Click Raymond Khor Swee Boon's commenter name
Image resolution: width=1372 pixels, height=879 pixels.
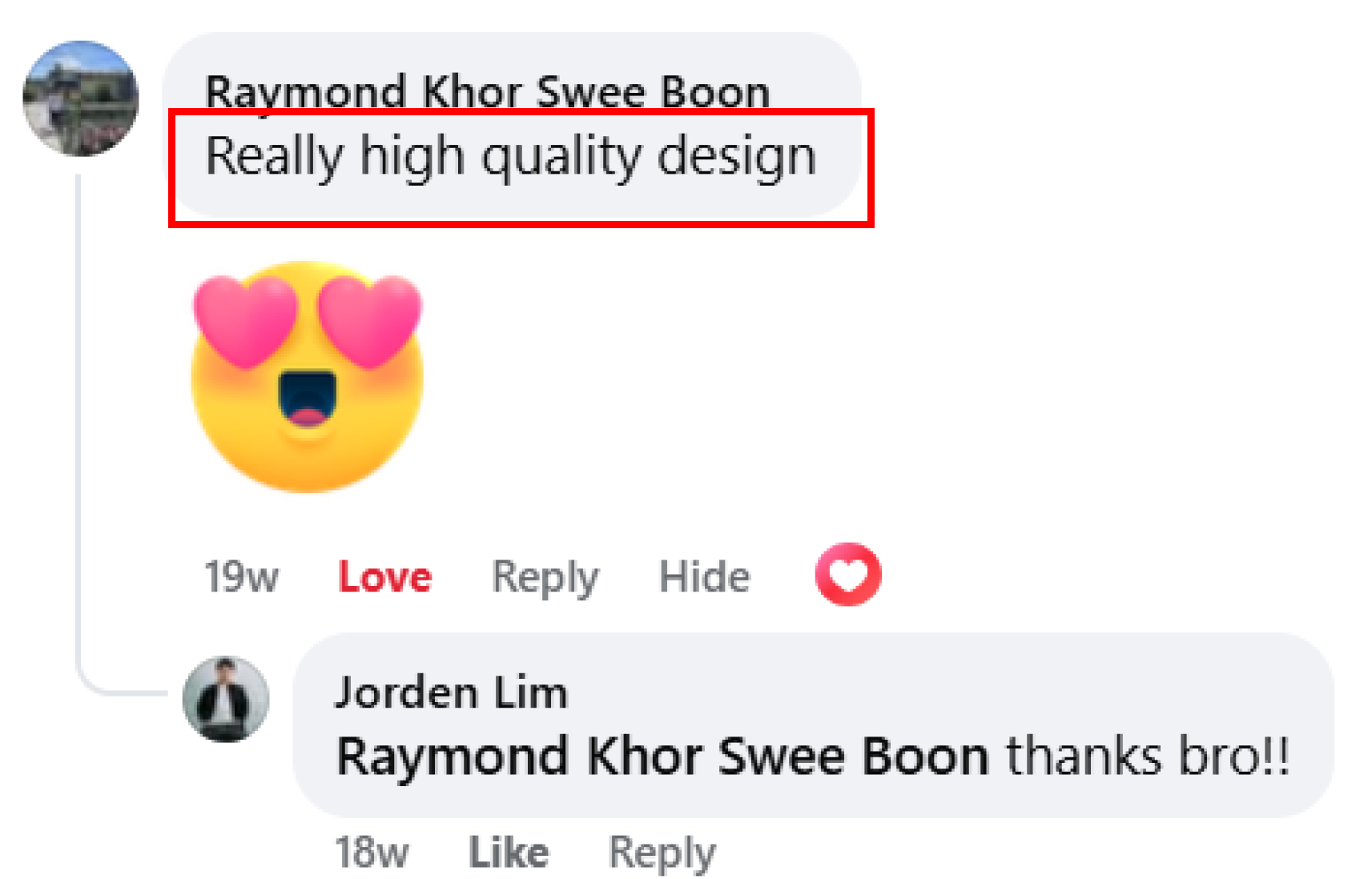[488, 92]
